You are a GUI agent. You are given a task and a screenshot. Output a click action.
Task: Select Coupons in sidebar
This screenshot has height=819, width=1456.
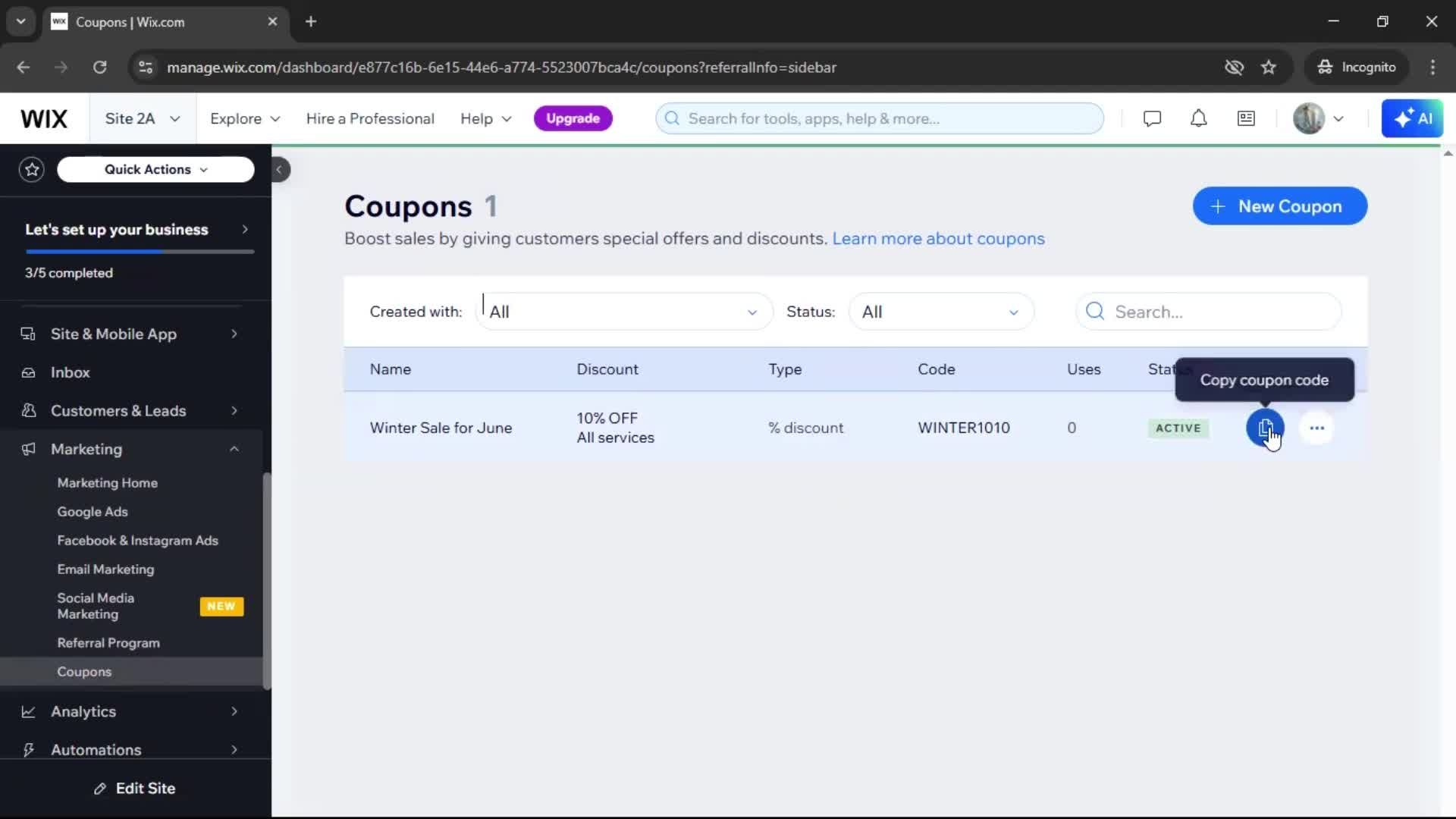point(131,671)
